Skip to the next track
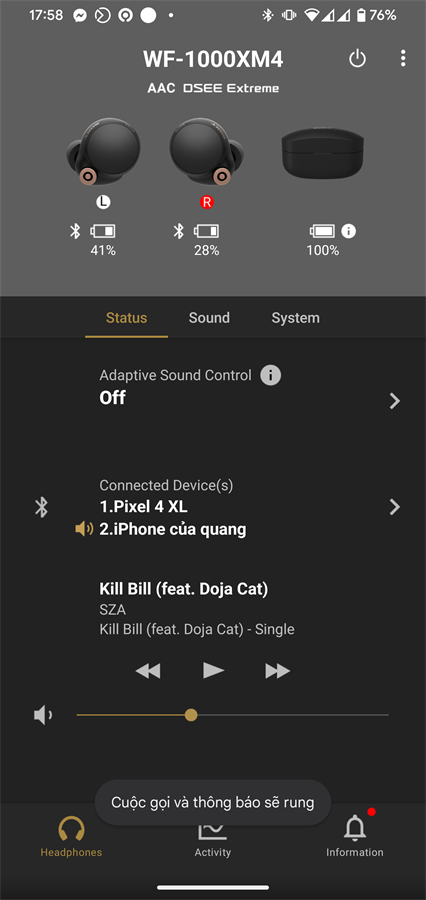The width and height of the screenshot is (426, 900). pos(277,670)
